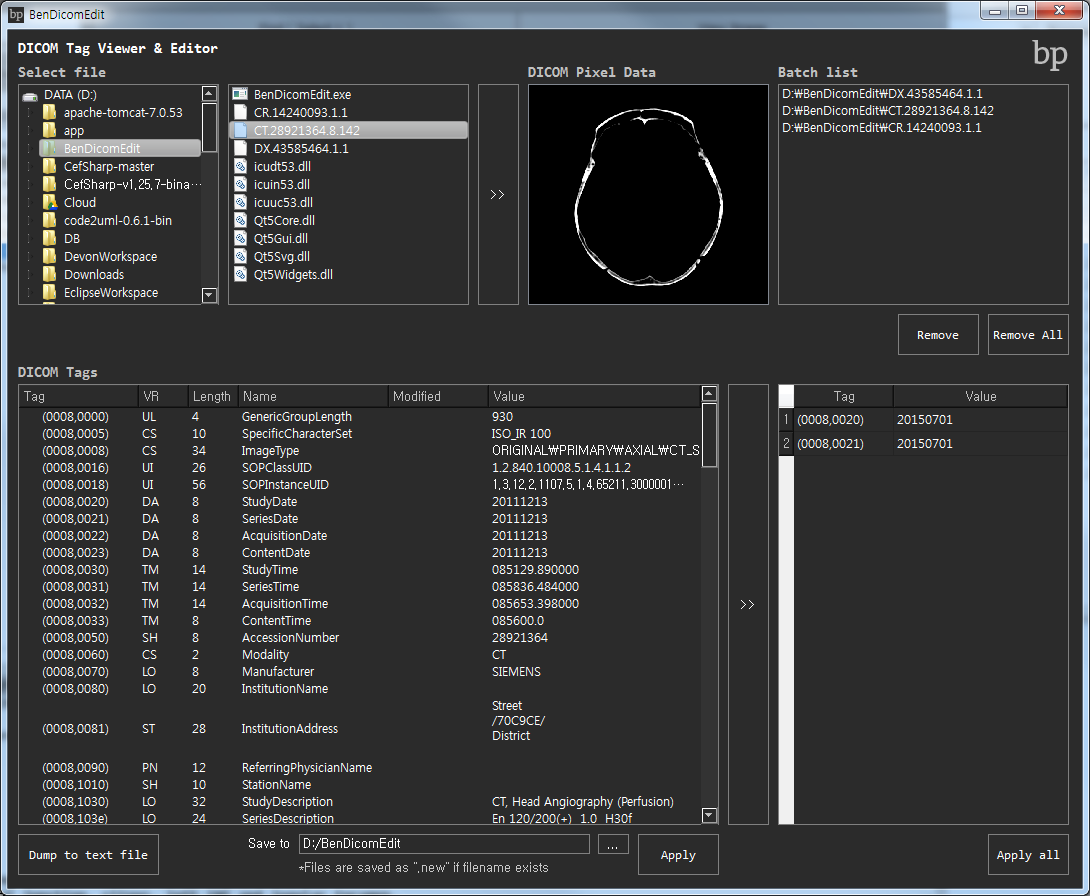Click the Save to path input field

pos(444,844)
